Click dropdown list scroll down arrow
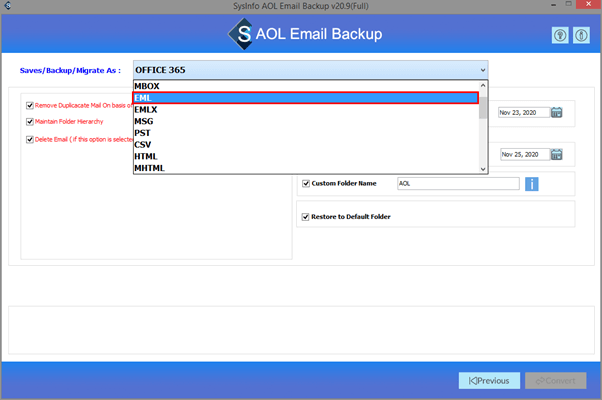The width and height of the screenshot is (602, 400). 483,169
